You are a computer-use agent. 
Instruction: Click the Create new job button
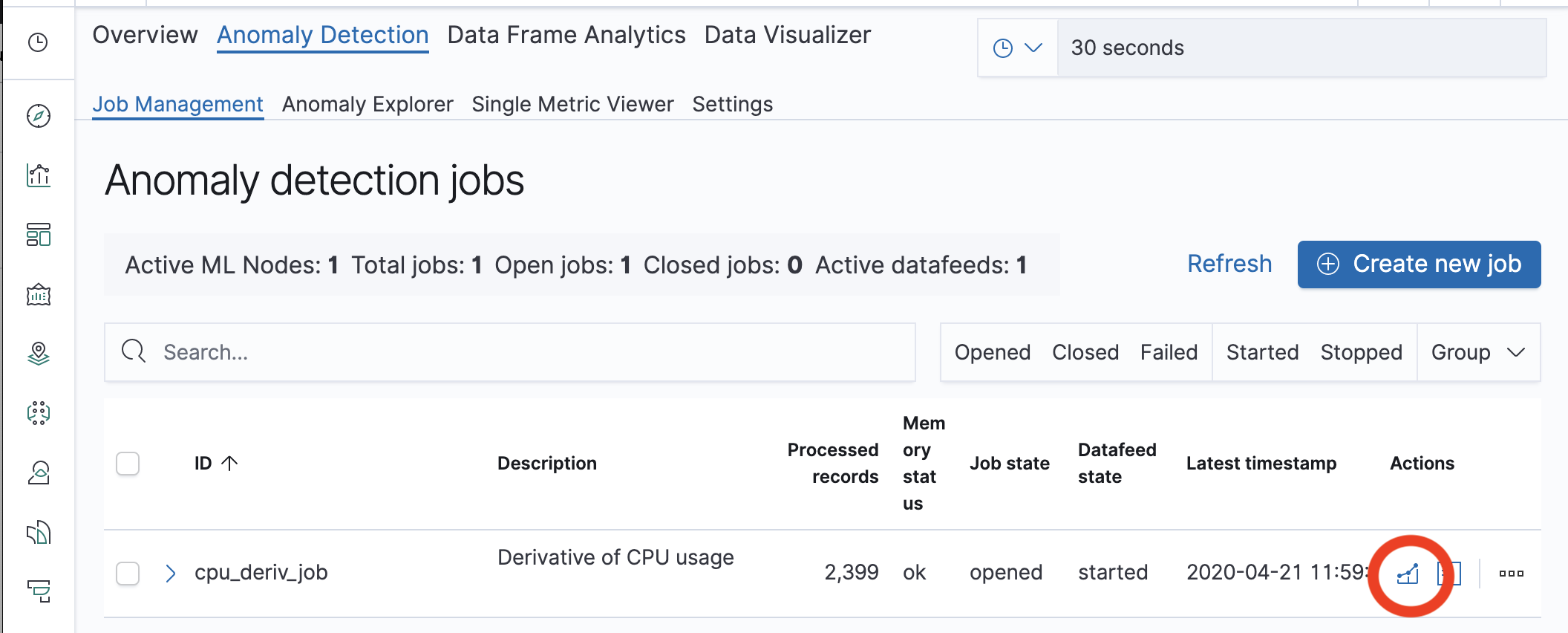pos(1419,264)
